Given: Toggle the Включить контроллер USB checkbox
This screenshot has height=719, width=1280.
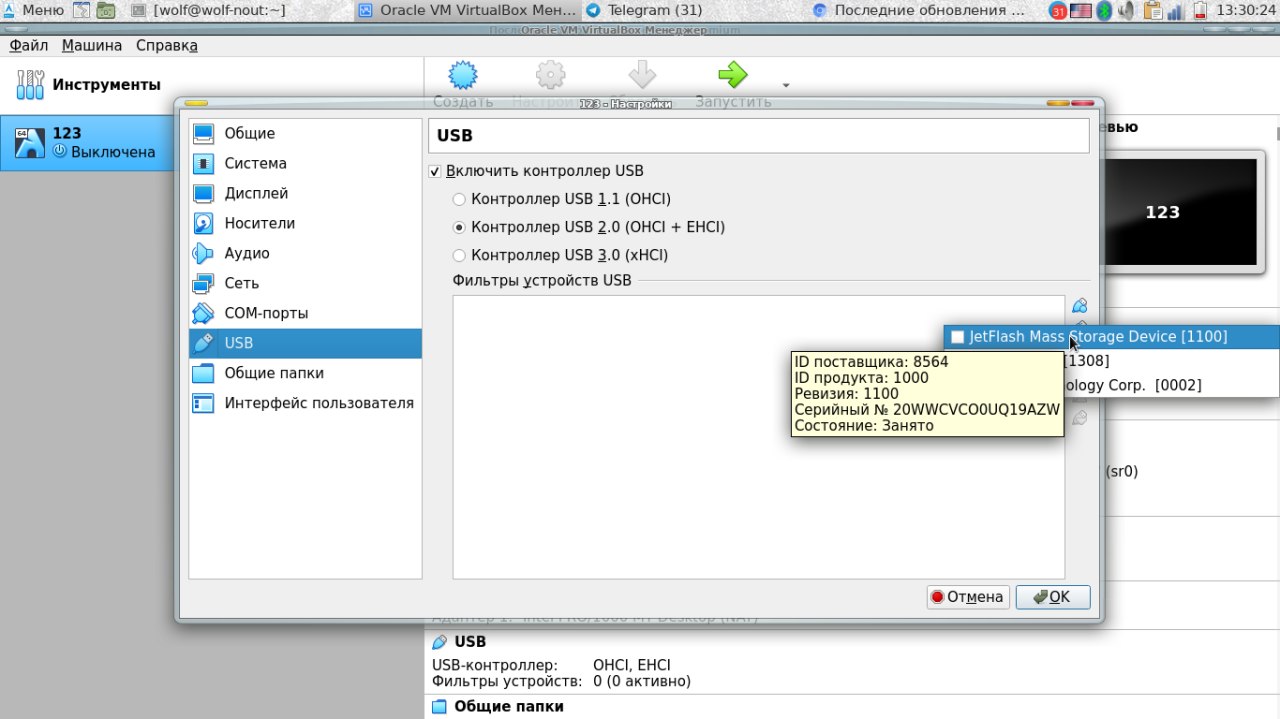Looking at the screenshot, I should point(434,171).
